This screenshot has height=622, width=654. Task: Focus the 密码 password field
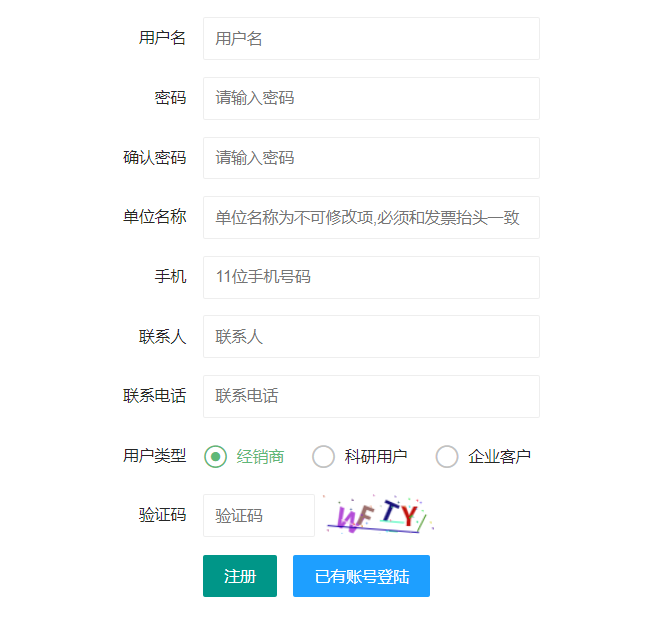click(x=371, y=98)
